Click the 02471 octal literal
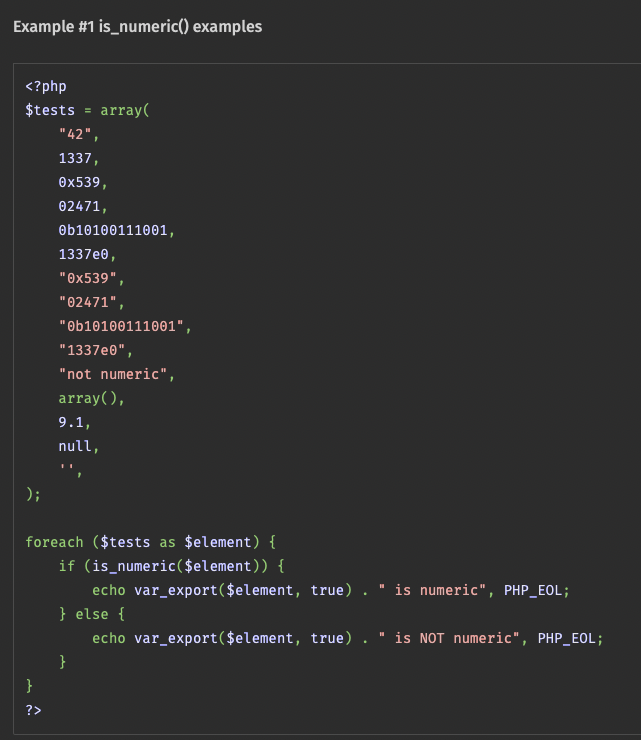Image resolution: width=641 pixels, height=740 pixels. coord(79,206)
